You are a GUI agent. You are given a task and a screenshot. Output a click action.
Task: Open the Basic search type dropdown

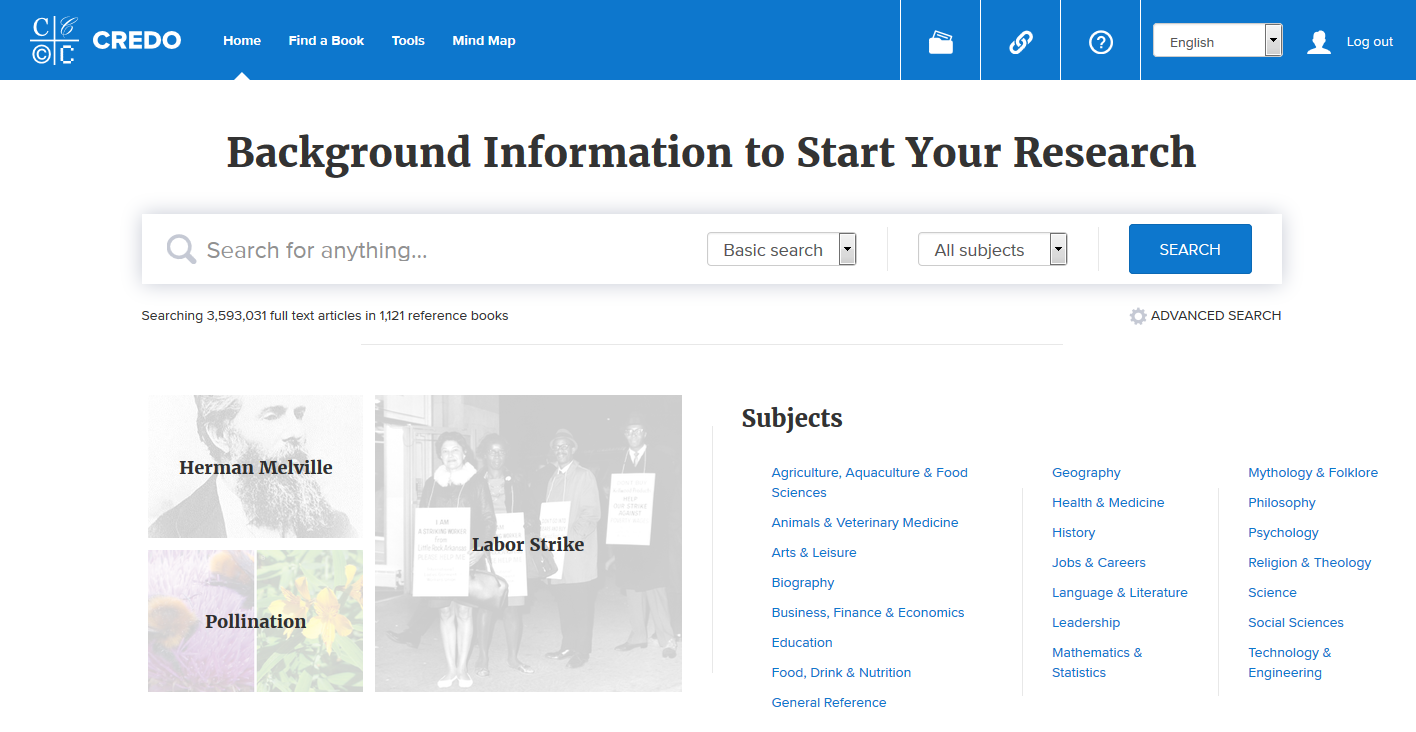[x=781, y=249]
